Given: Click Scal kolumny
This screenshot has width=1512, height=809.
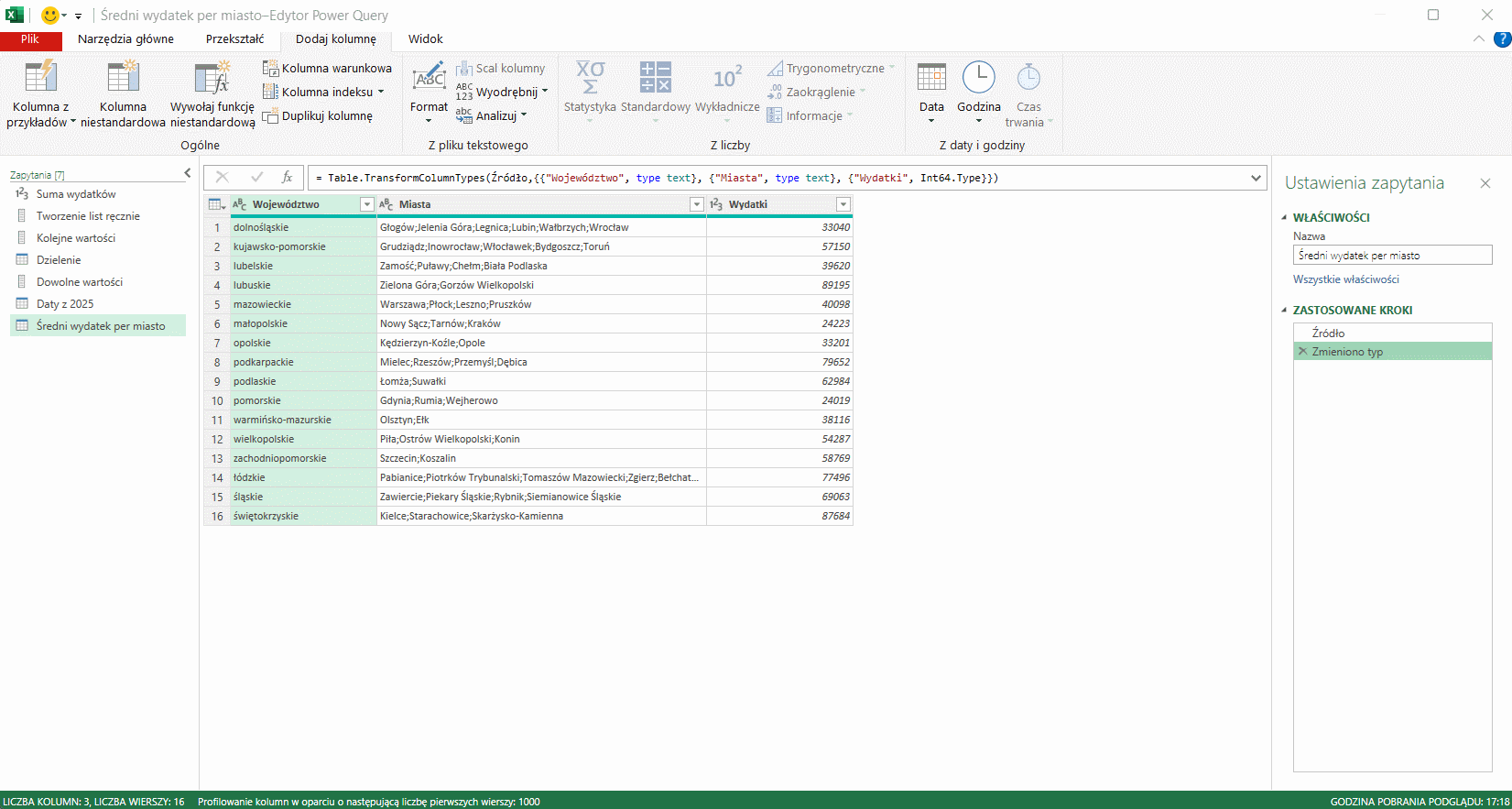Looking at the screenshot, I should coord(501,68).
